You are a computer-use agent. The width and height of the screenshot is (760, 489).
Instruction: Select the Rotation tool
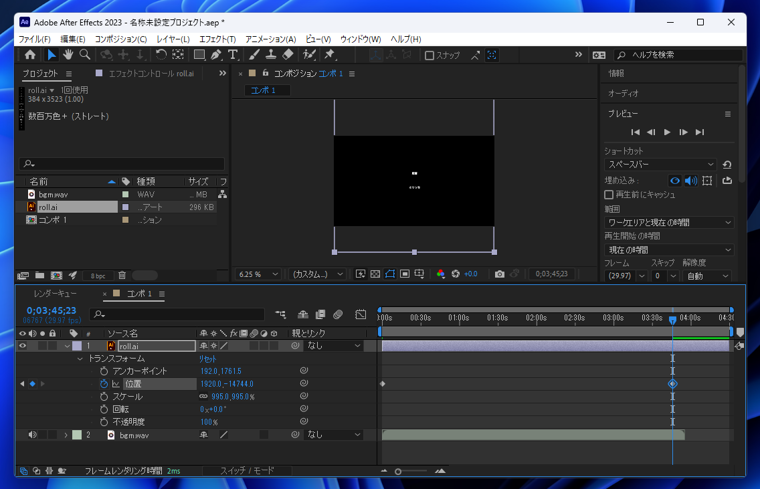point(160,55)
